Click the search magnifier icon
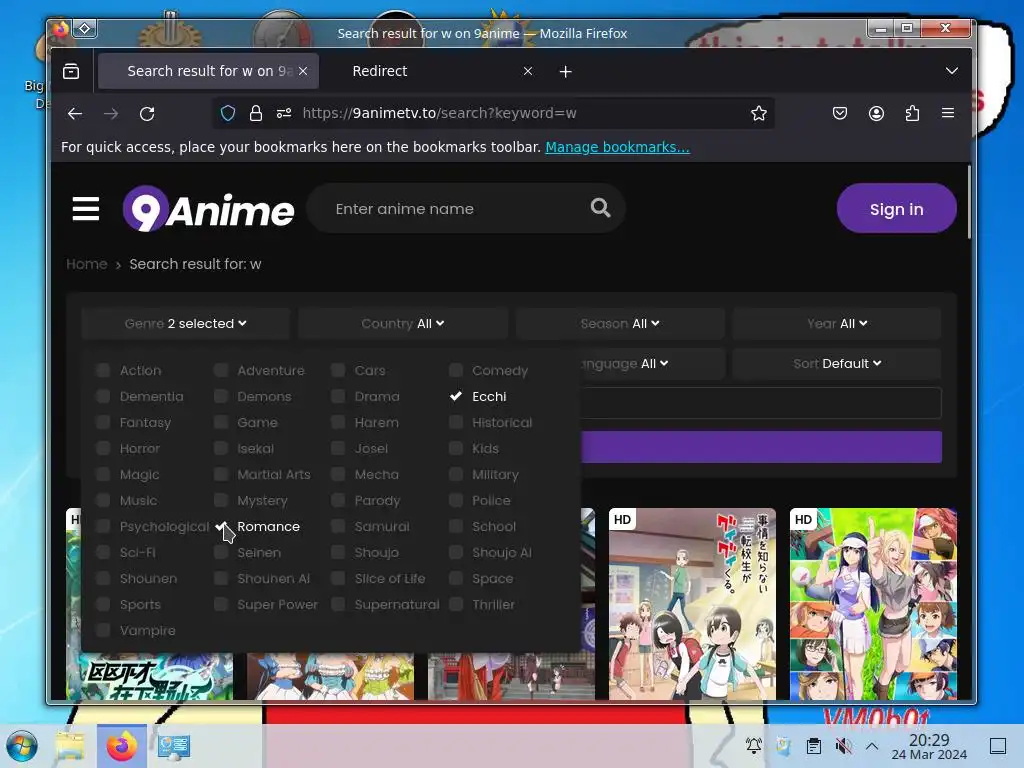Screen dimensions: 1024x768 [x=600, y=208]
